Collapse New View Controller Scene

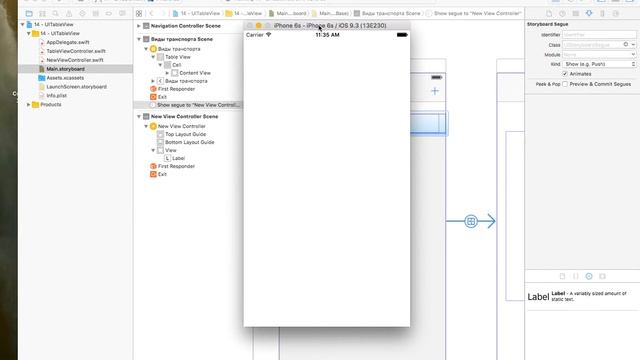[x=139, y=116]
